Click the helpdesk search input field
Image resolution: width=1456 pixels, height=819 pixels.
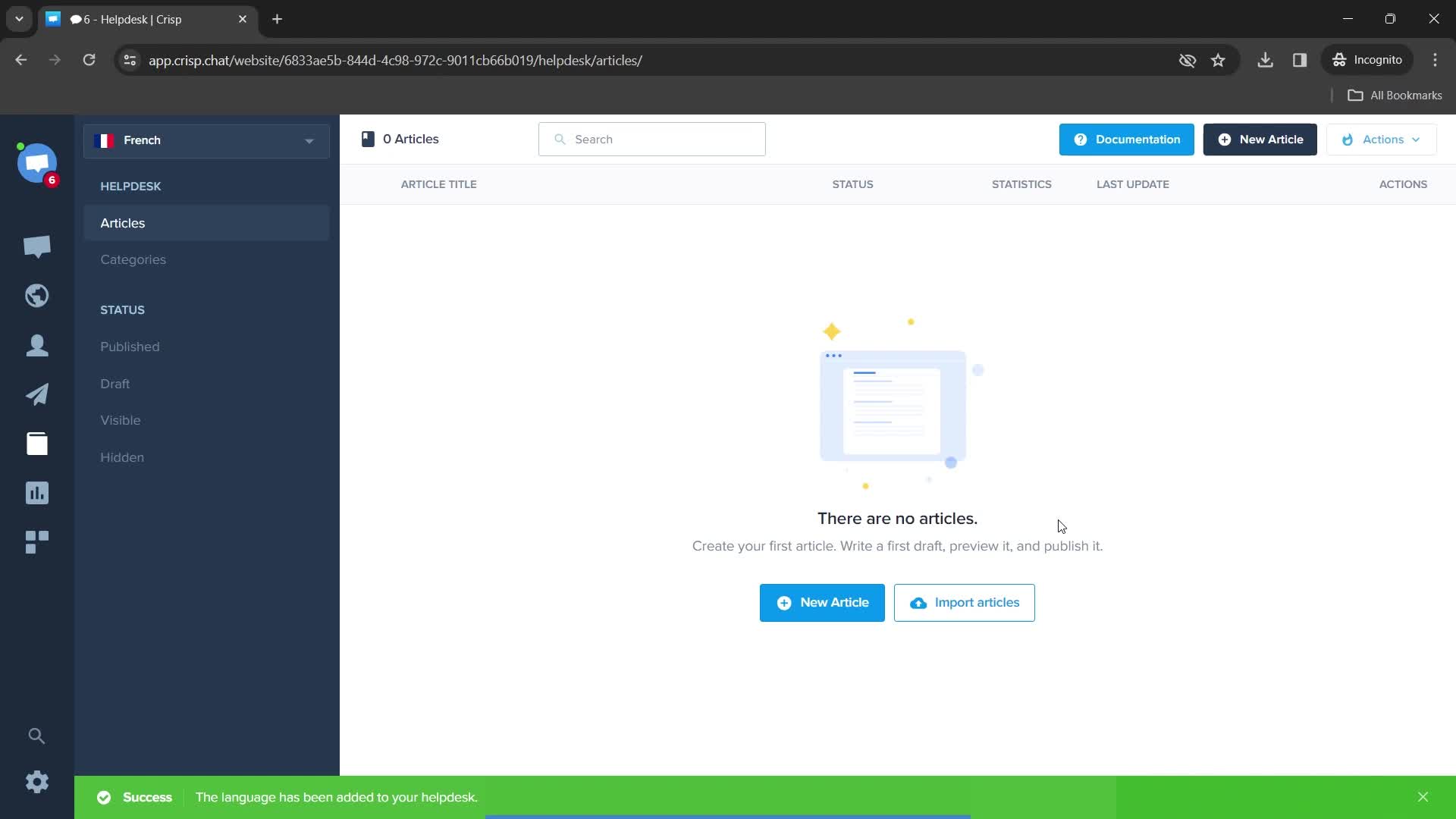(x=652, y=139)
